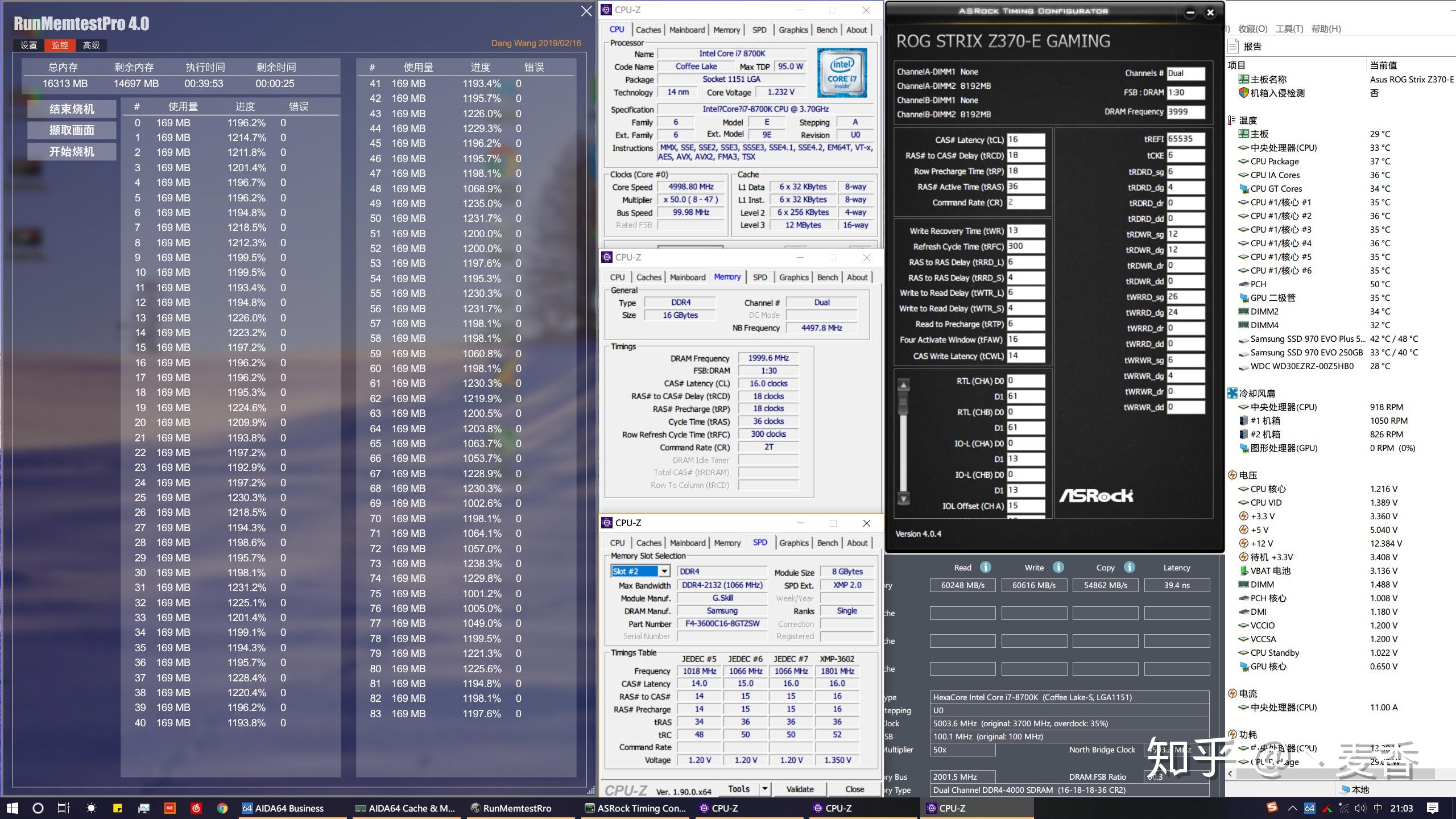Open Mainboard tab in top CPU-Z window
1456x819 pixels.
tap(687, 30)
